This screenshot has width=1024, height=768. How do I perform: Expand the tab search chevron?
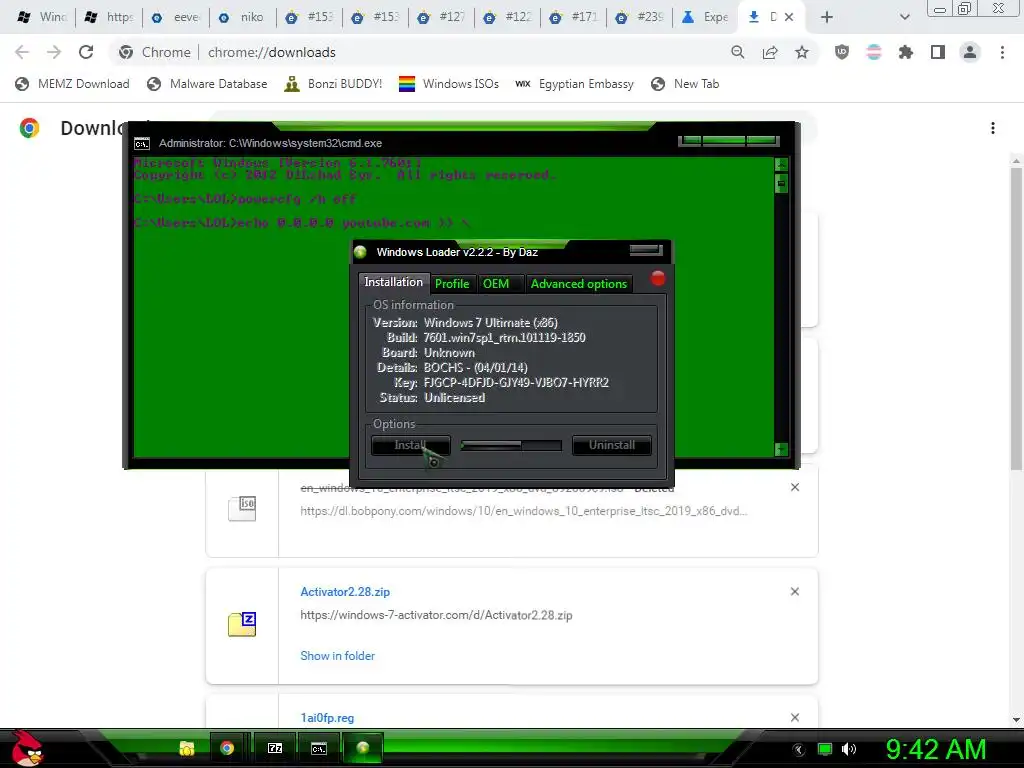pyautogui.click(x=904, y=17)
